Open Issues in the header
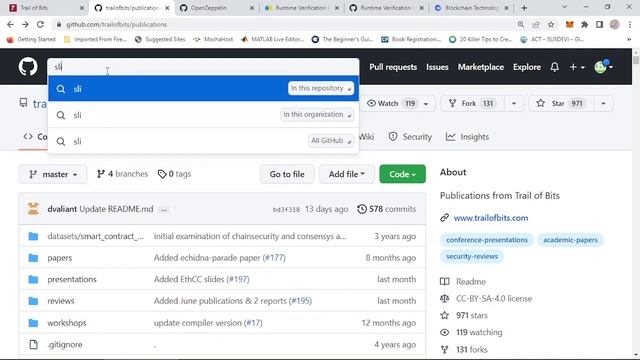The height and width of the screenshot is (360, 640). (x=437, y=67)
